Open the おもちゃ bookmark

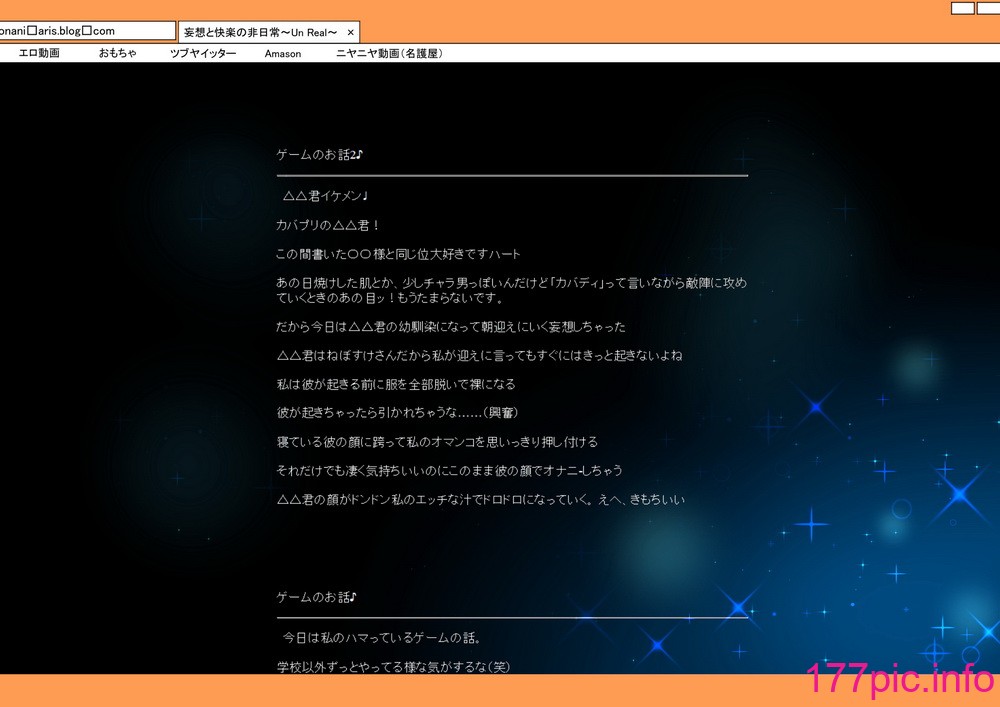[x=117, y=54]
